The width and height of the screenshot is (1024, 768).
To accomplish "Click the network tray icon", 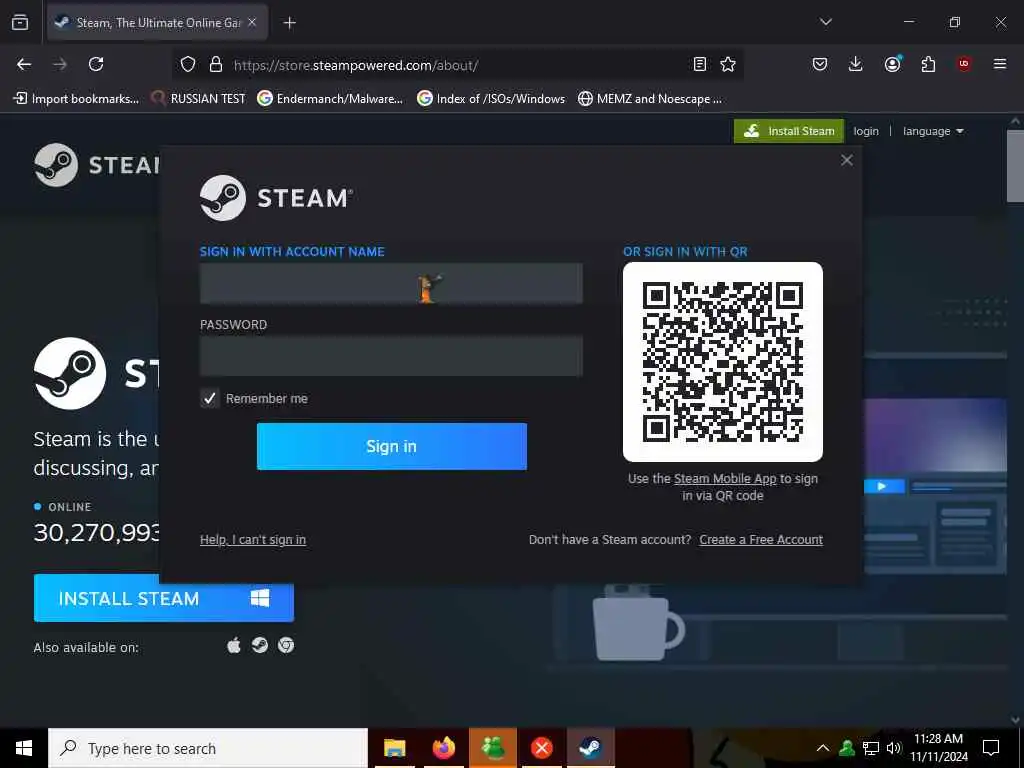I will [x=871, y=748].
